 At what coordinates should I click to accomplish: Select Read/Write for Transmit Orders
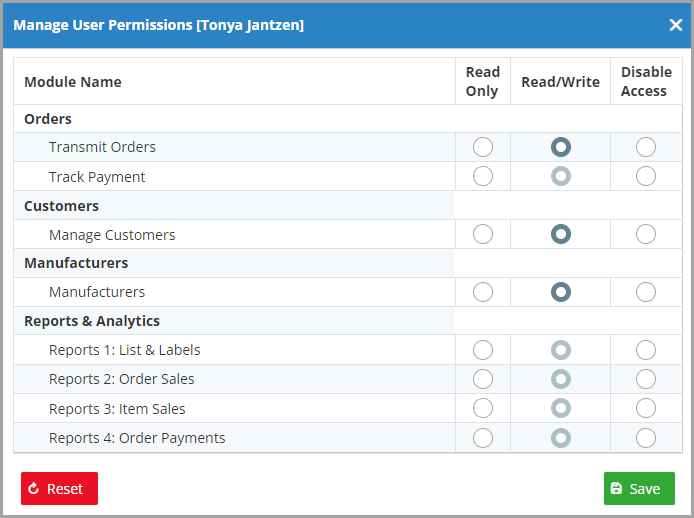(x=560, y=147)
